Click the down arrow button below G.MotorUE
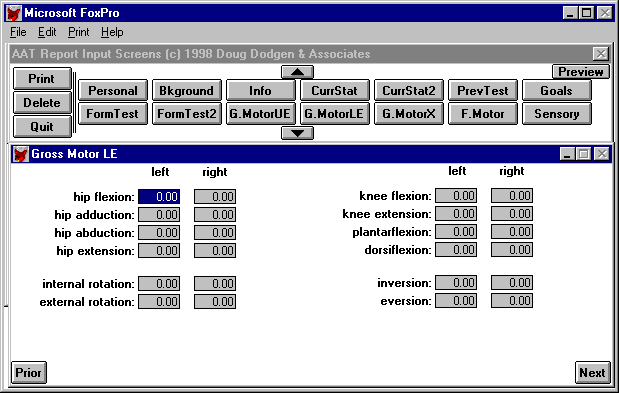 point(297,133)
